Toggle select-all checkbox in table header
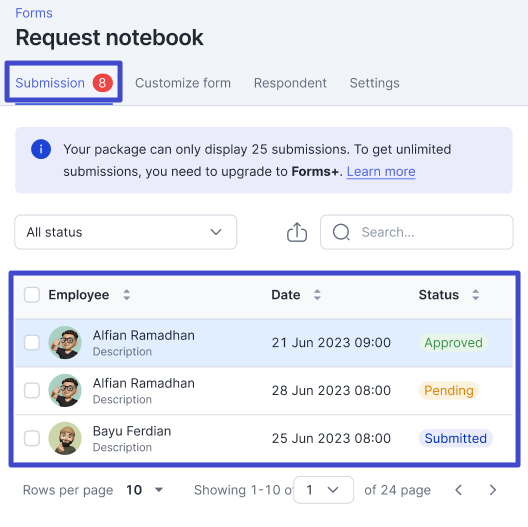This screenshot has height=527, width=528. pos(32,295)
